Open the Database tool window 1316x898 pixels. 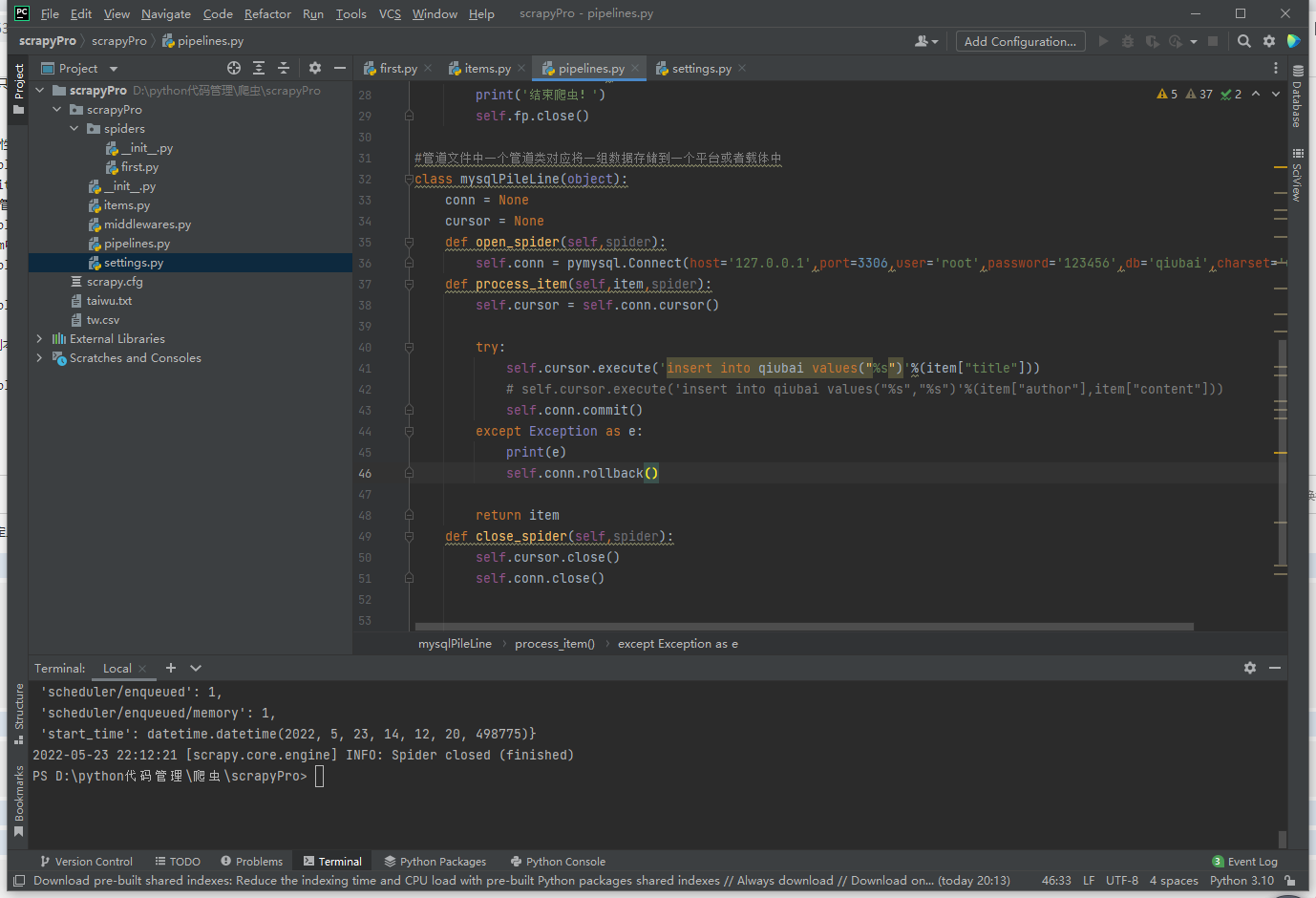click(x=1297, y=96)
